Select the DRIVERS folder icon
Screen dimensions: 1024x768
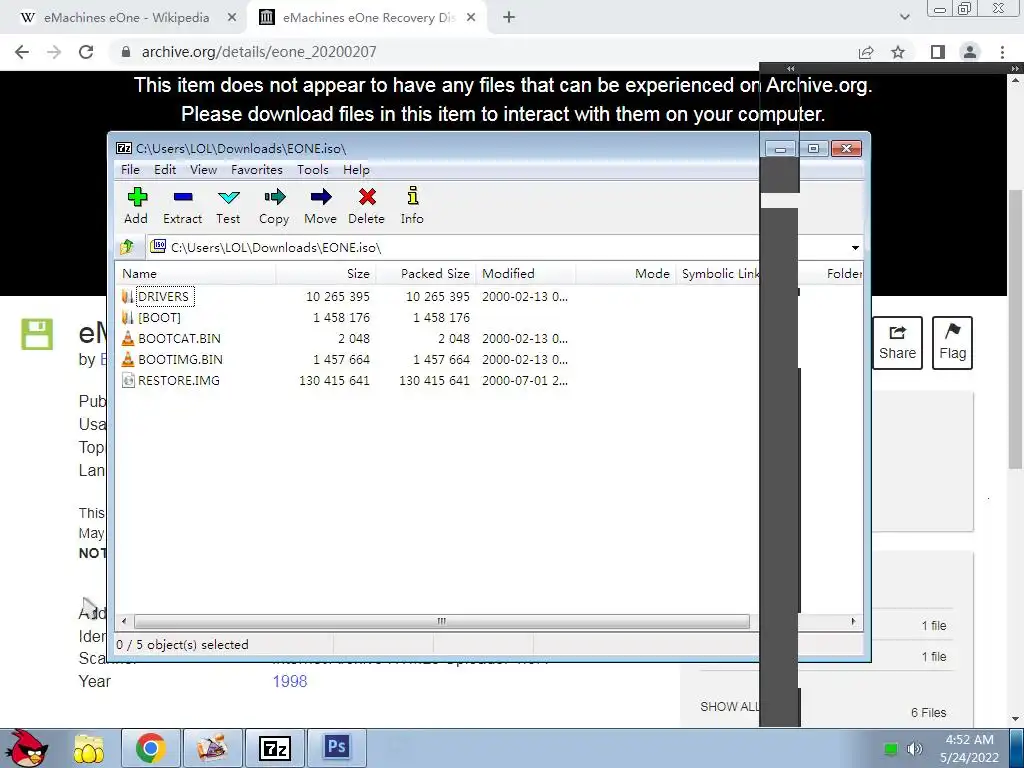[128, 296]
